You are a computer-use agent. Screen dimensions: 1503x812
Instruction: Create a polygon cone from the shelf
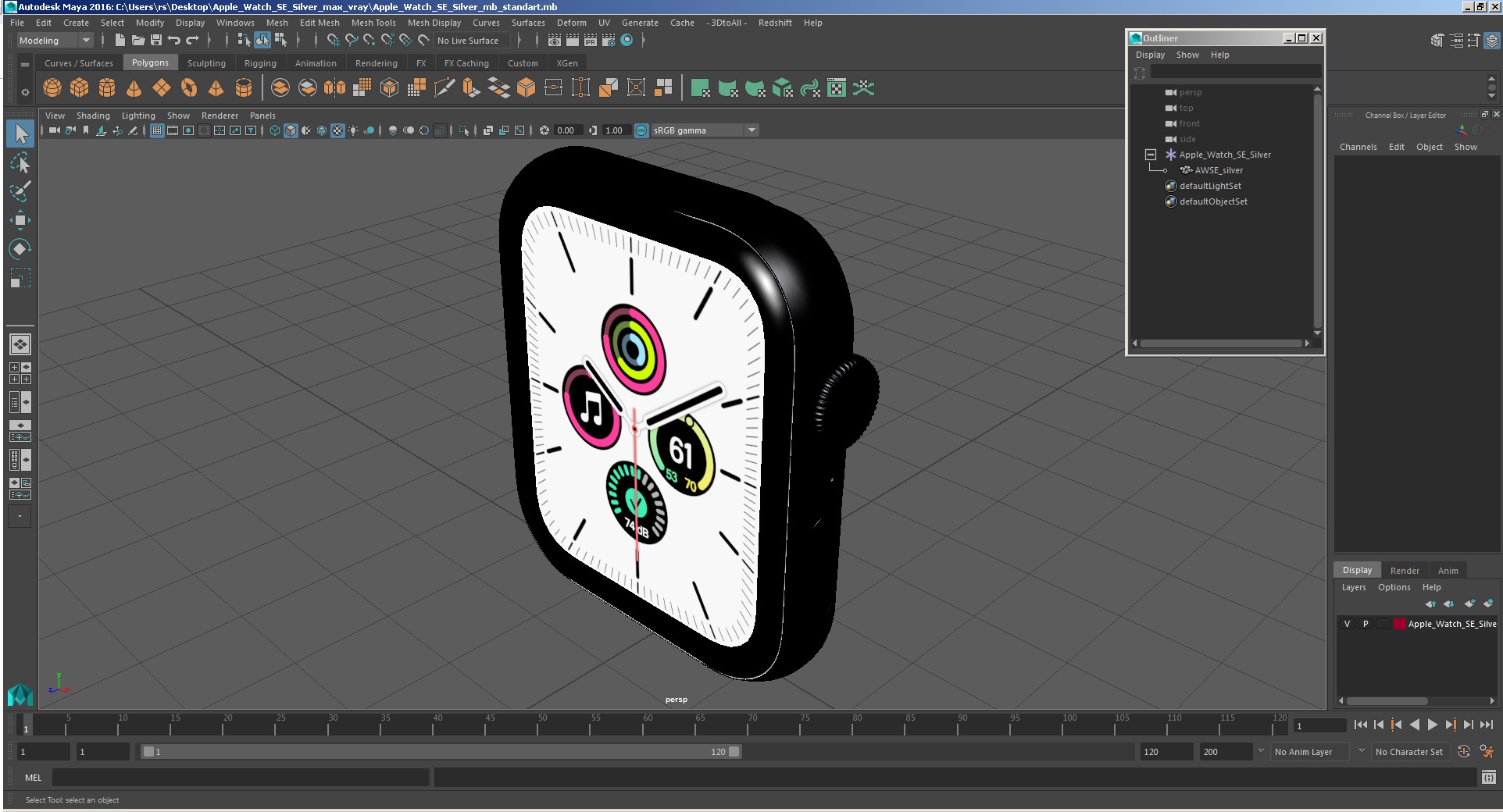tap(134, 88)
